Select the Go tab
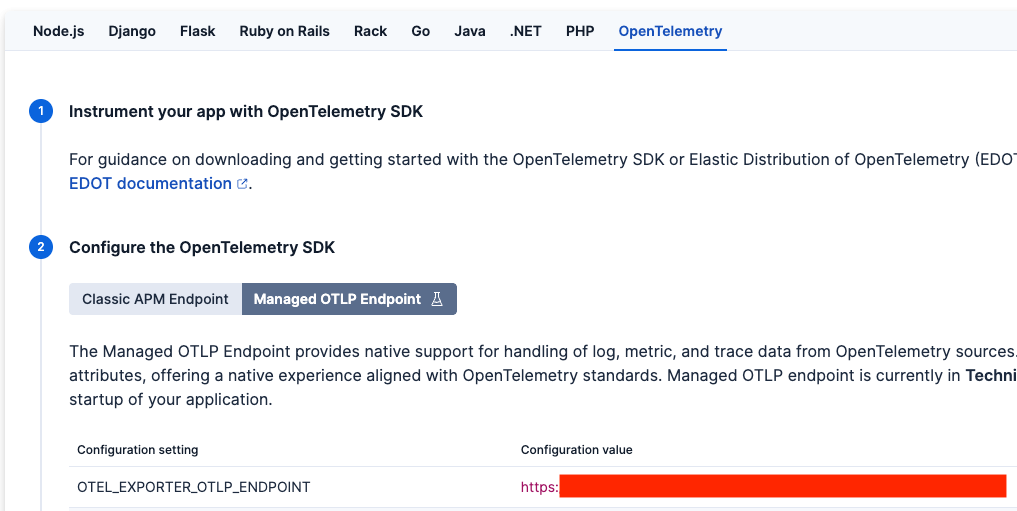Screen dimensions: 1017x511 click(421, 31)
